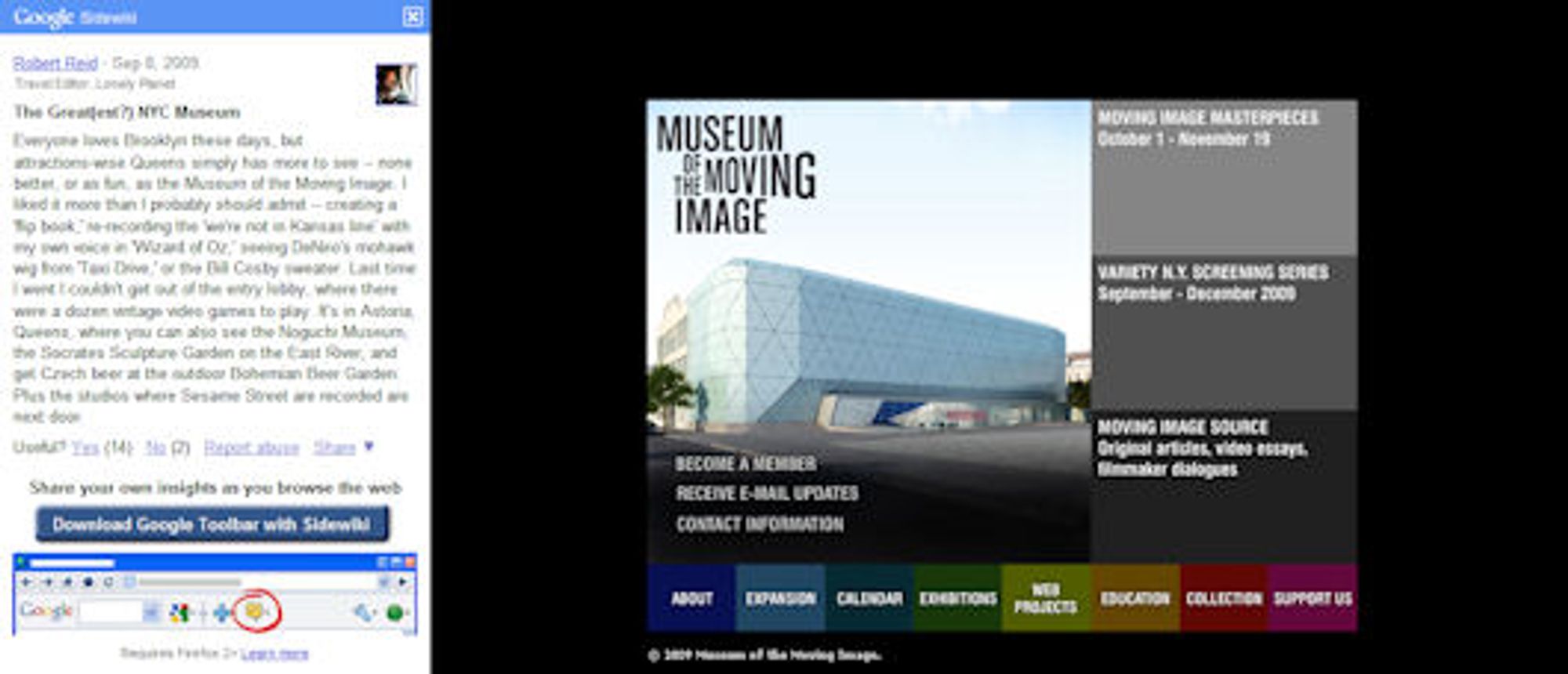Report abuse on this Sidewiki entry
The width and height of the screenshot is (1568, 674).
(252, 448)
